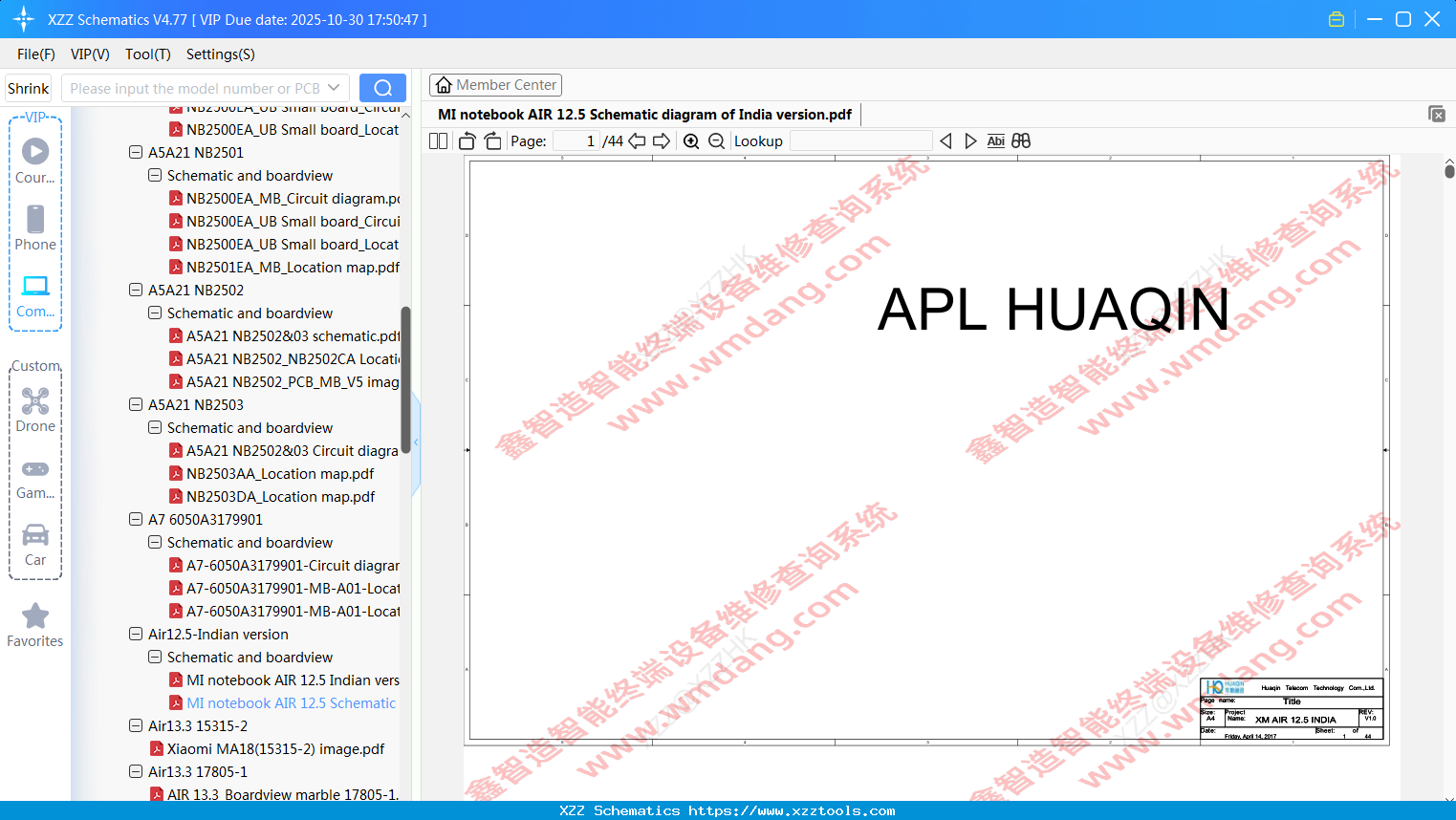The image size is (1456, 820).
Task: Open the Tool(T) menu
Action: click(x=148, y=54)
